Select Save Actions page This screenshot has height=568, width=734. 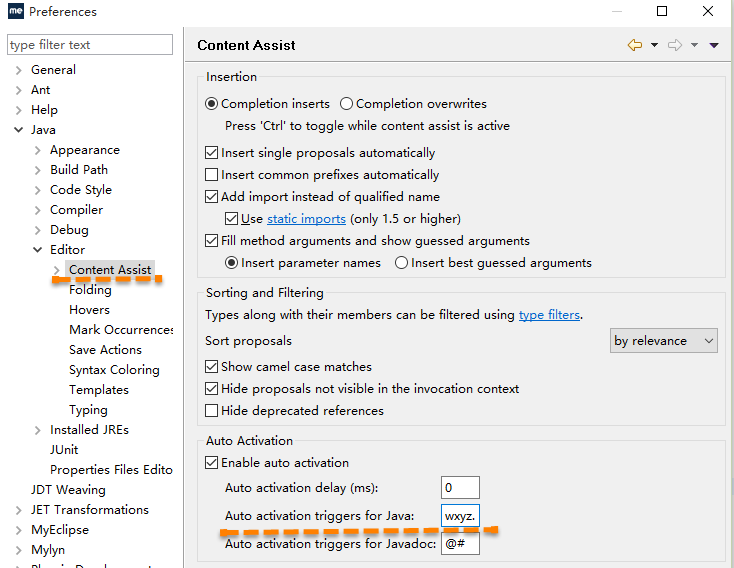click(105, 350)
